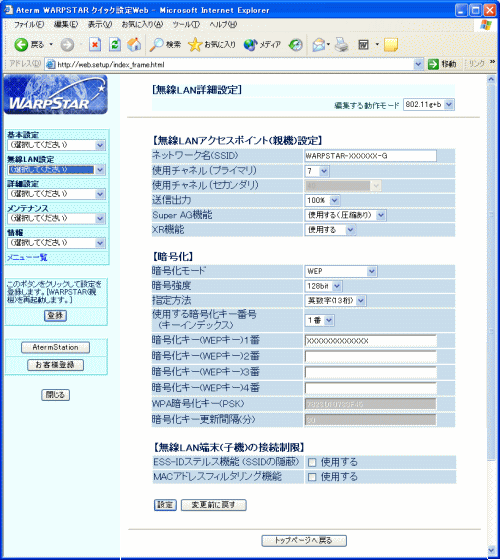Click the Mail envelope icon
The image size is (500, 560).
click(x=319, y=45)
